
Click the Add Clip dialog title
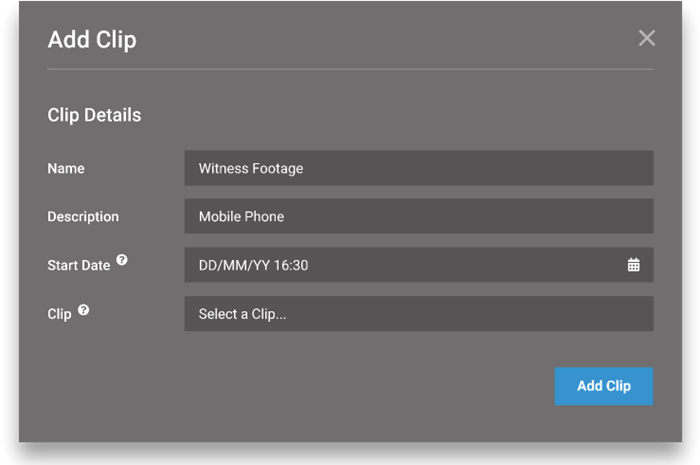[92, 39]
